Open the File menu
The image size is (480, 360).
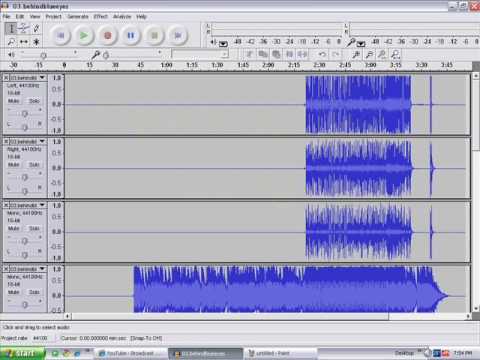pyautogui.click(x=6, y=16)
